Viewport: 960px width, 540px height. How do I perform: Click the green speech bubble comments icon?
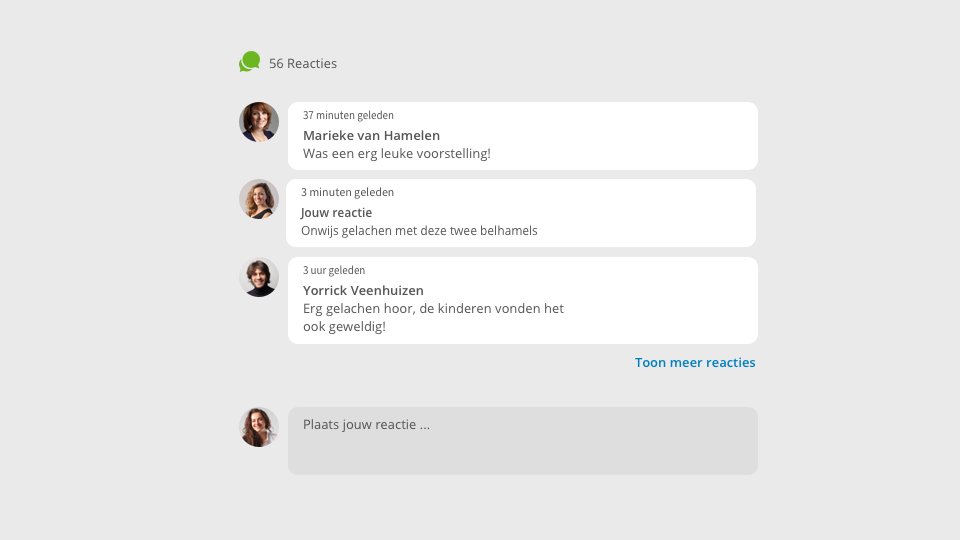click(x=249, y=62)
